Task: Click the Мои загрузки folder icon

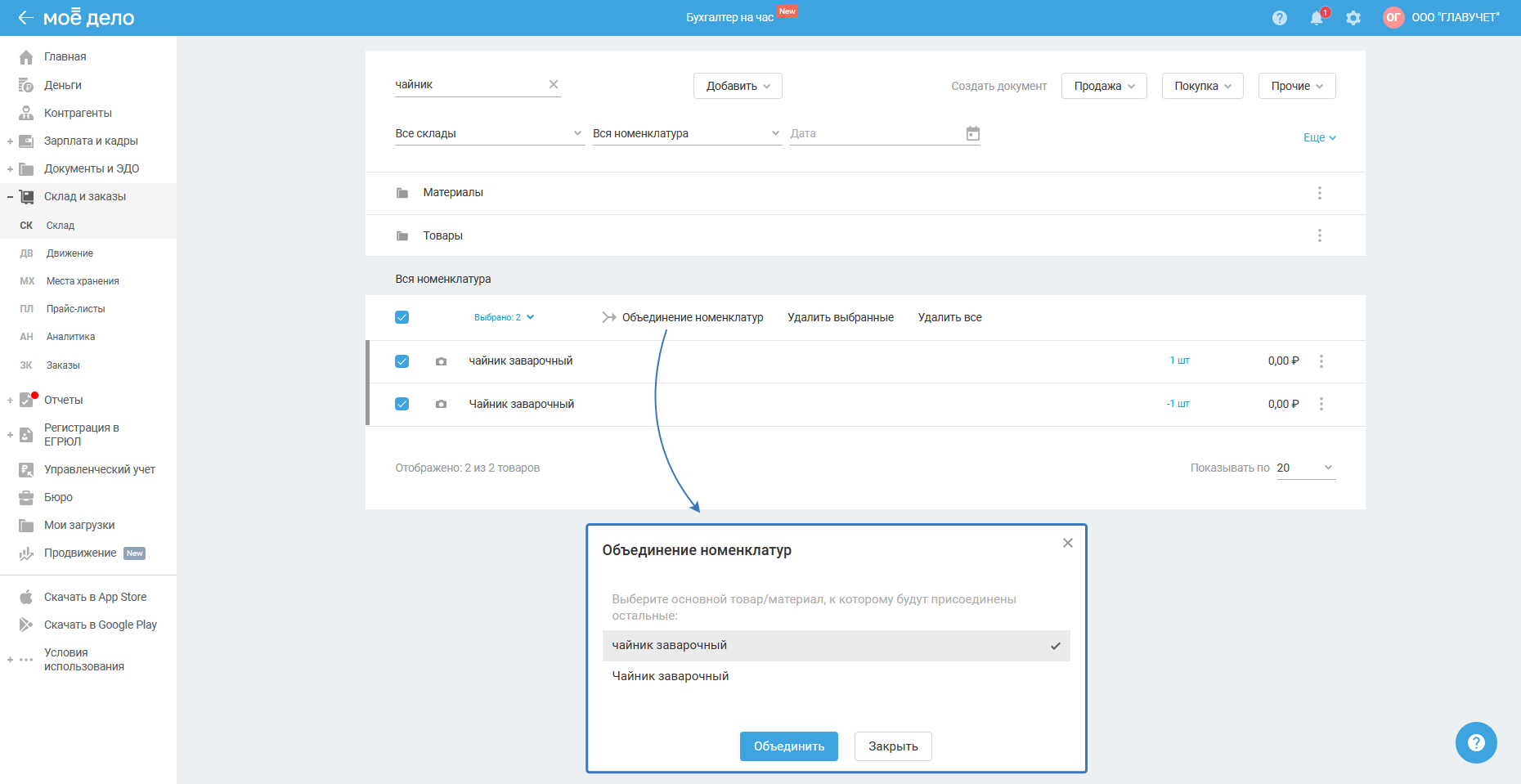Action: coord(26,525)
